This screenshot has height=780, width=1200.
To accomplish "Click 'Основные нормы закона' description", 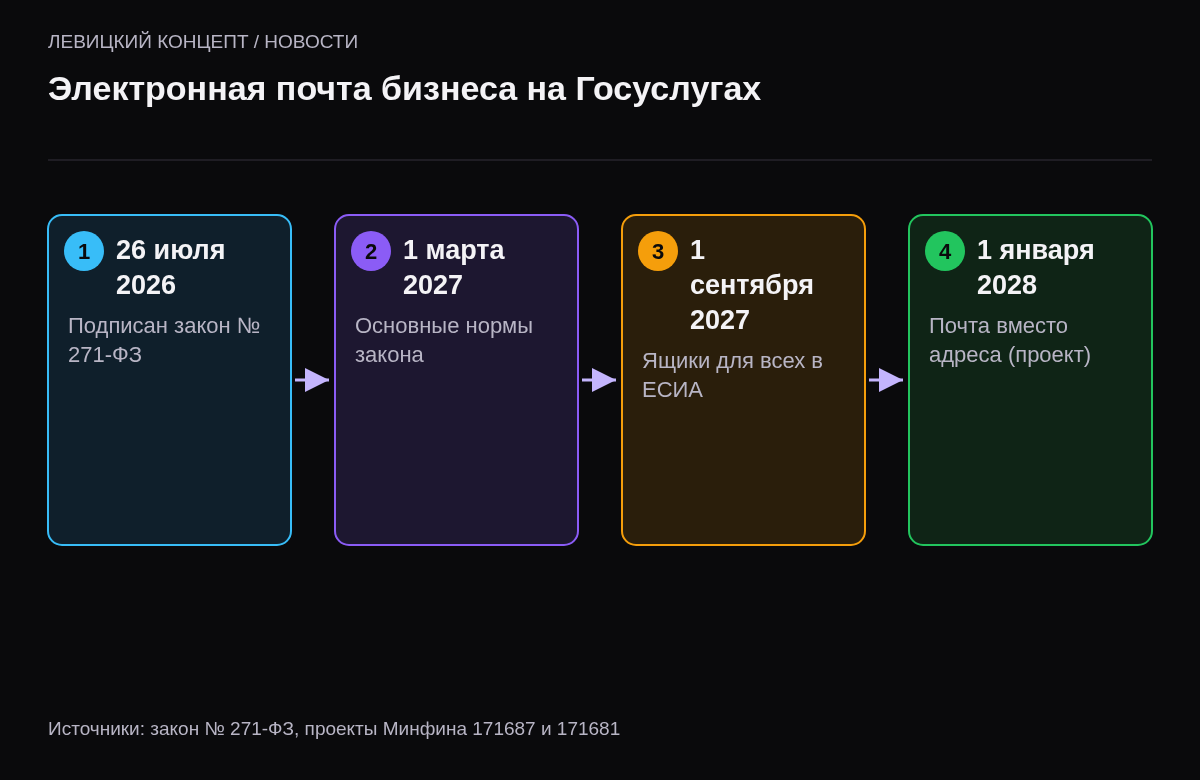I will (444, 340).
